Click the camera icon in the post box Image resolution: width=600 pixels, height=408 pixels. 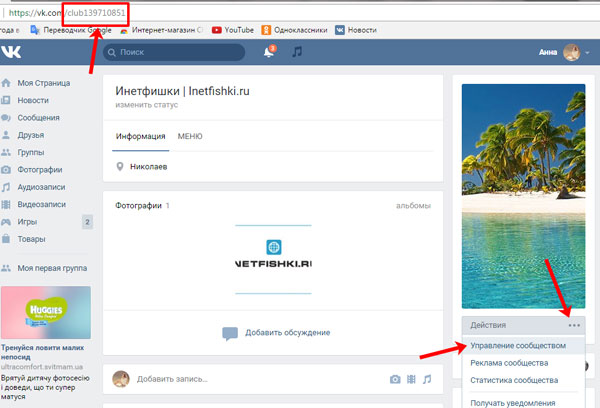(395, 380)
